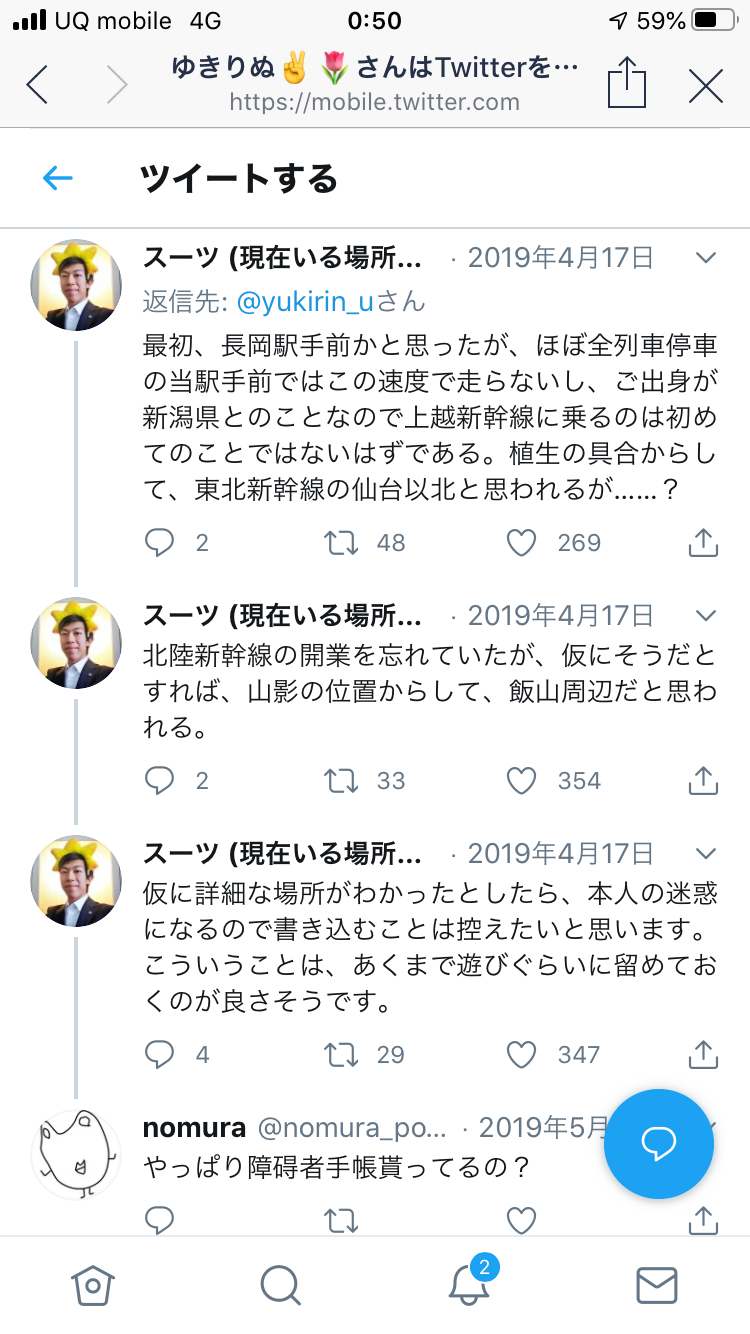The width and height of the screenshot is (750, 1334).
Task: Open nomura's profile name link
Action: click(194, 1128)
